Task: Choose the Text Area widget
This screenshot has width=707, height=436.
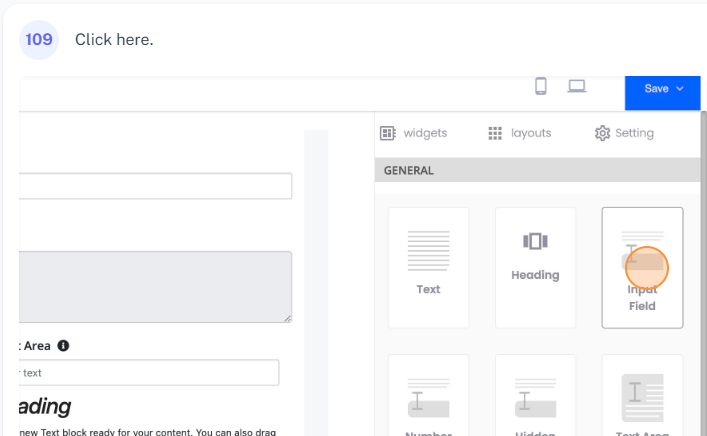Action: click(x=642, y=400)
